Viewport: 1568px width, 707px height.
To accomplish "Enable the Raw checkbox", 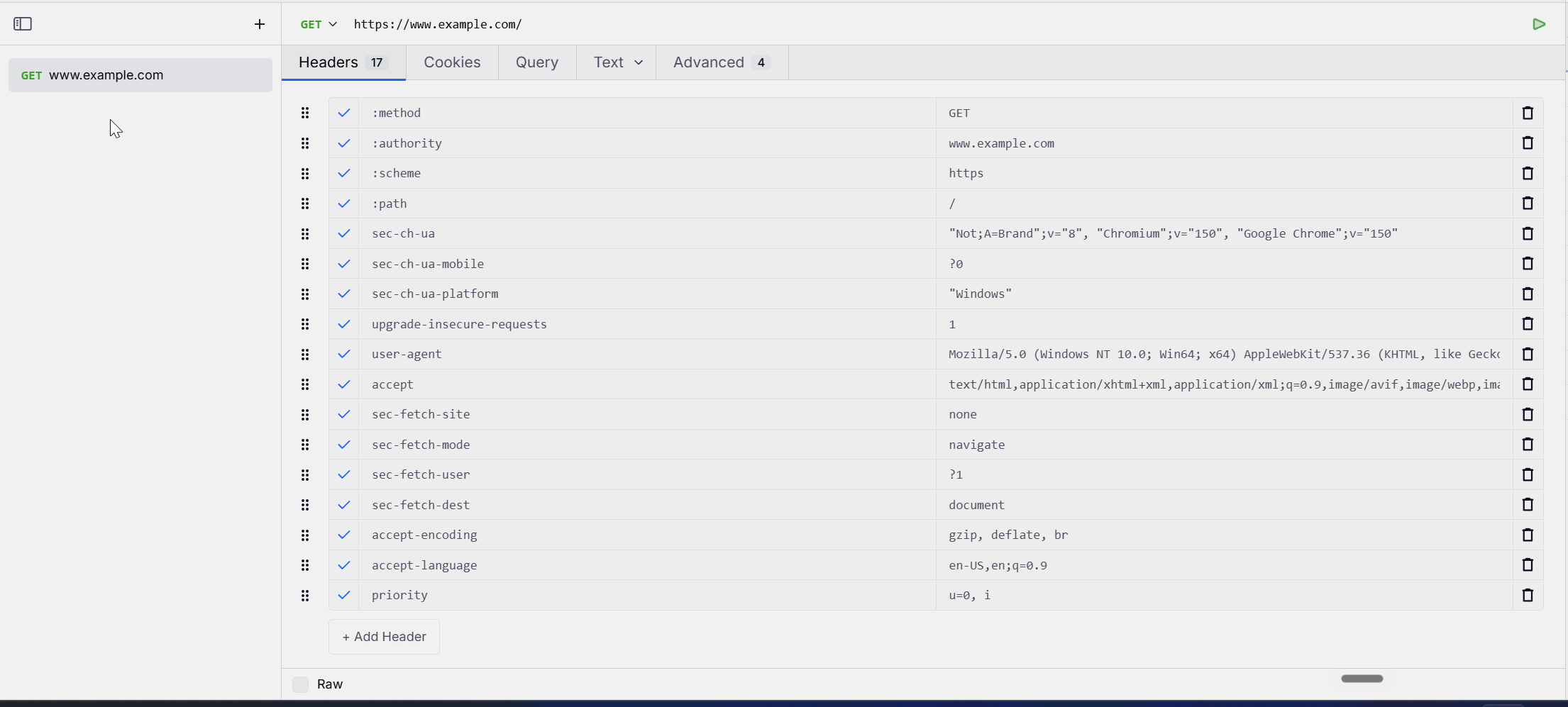I will point(301,684).
